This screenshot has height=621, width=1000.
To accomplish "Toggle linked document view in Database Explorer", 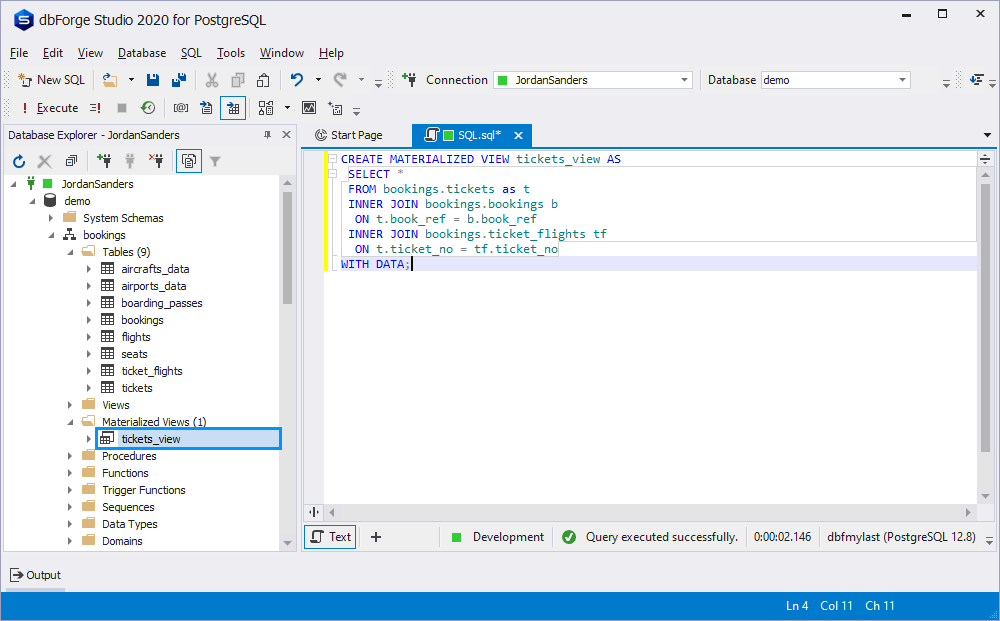I will point(188,161).
